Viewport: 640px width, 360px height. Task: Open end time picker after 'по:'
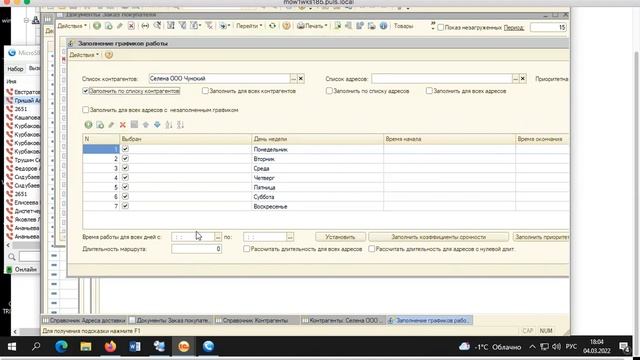tap(290, 237)
